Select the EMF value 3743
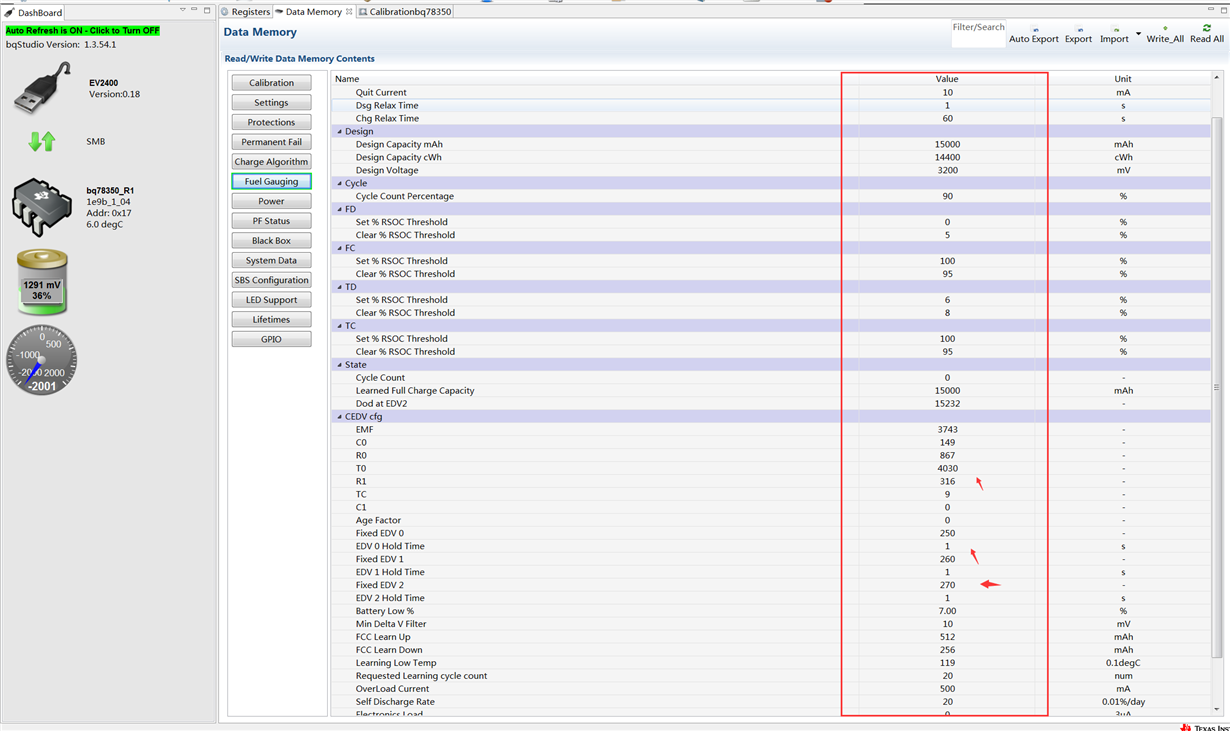The height and width of the screenshot is (731, 1230). click(x=947, y=430)
